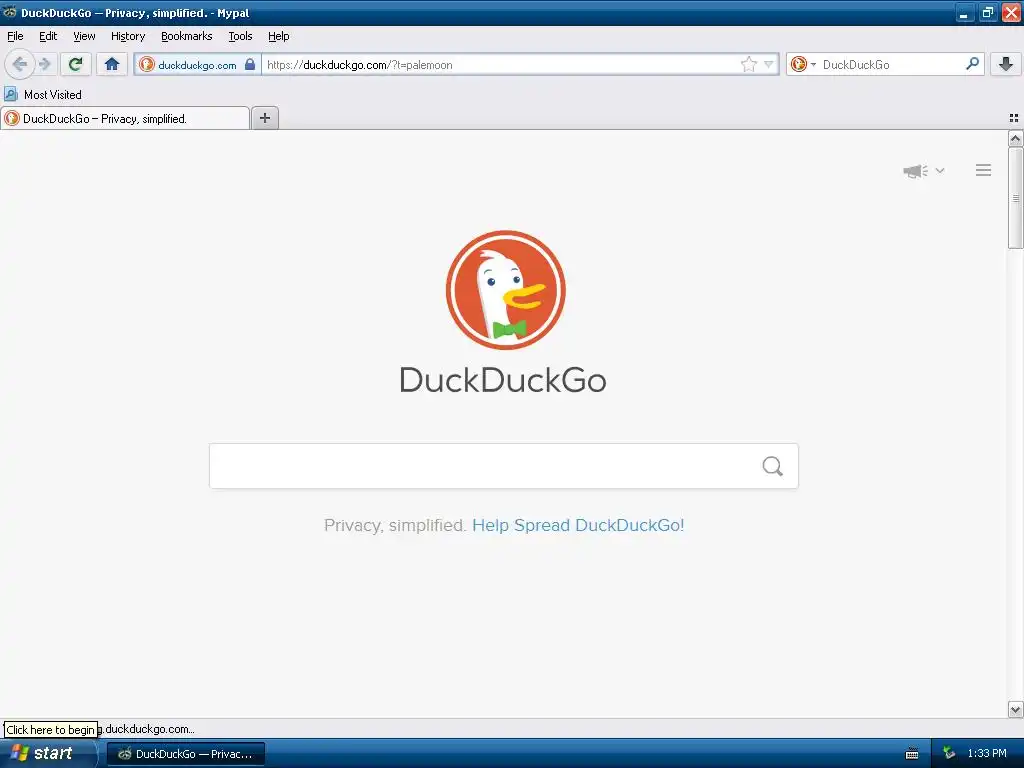Go back using the Back arrow
The height and width of the screenshot is (768, 1024).
tap(20, 64)
